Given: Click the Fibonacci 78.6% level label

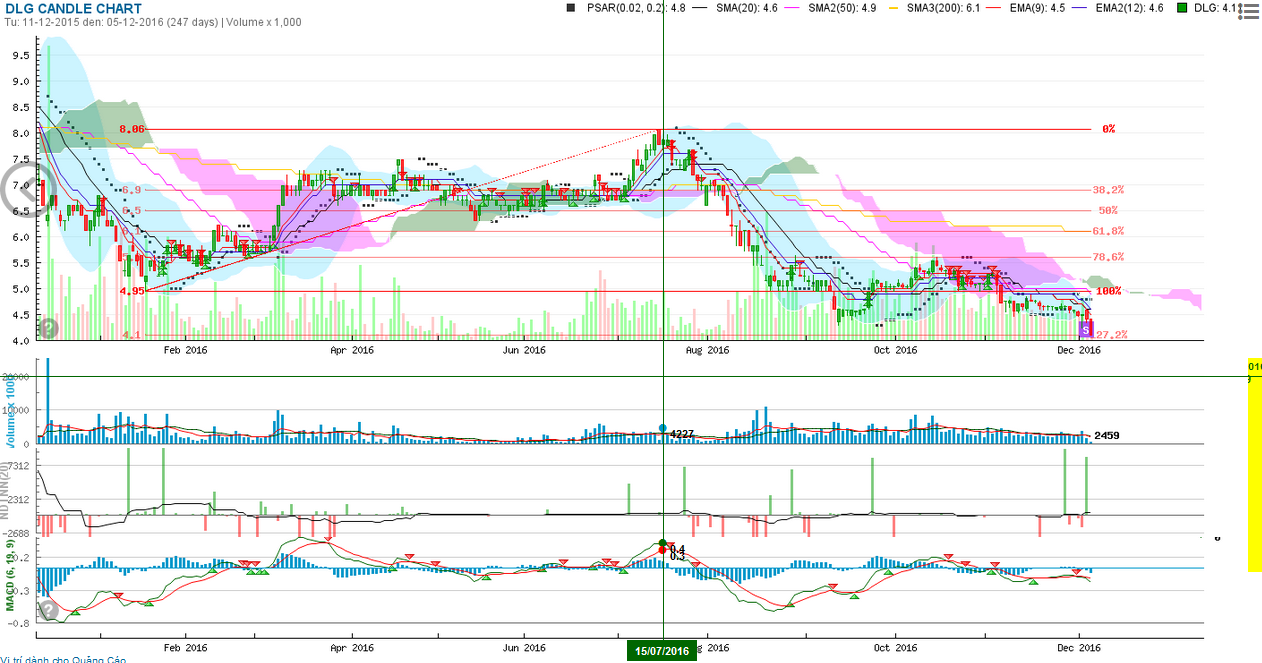Looking at the screenshot, I should click(1108, 257).
